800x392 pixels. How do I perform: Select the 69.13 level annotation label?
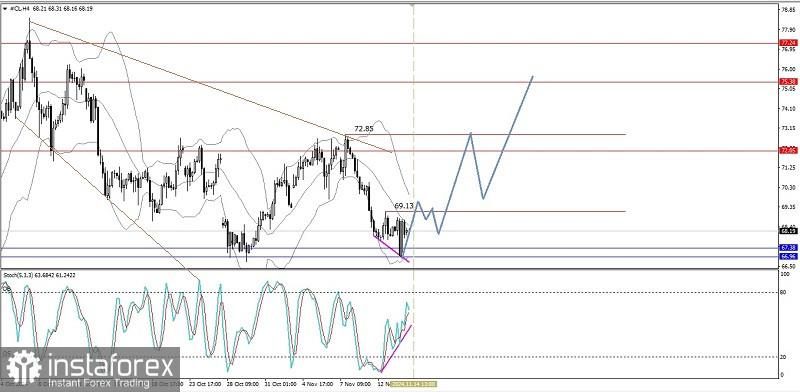[404, 206]
